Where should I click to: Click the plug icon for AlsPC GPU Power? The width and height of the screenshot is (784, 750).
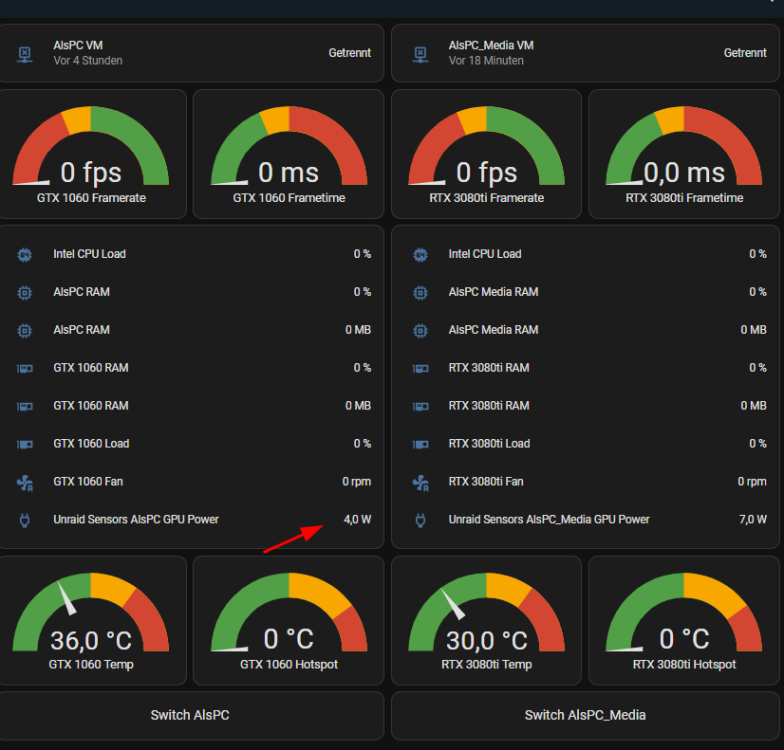pyautogui.click(x=24, y=520)
